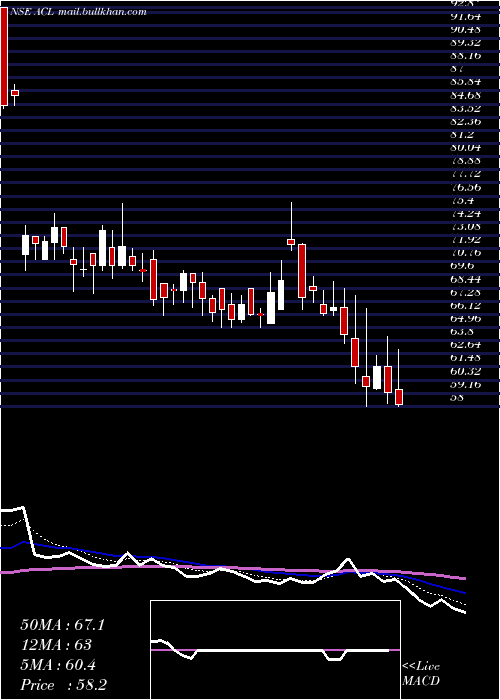The height and width of the screenshot is (700, 500).
Task: Click the 58 price axis label
Action: 458,397
